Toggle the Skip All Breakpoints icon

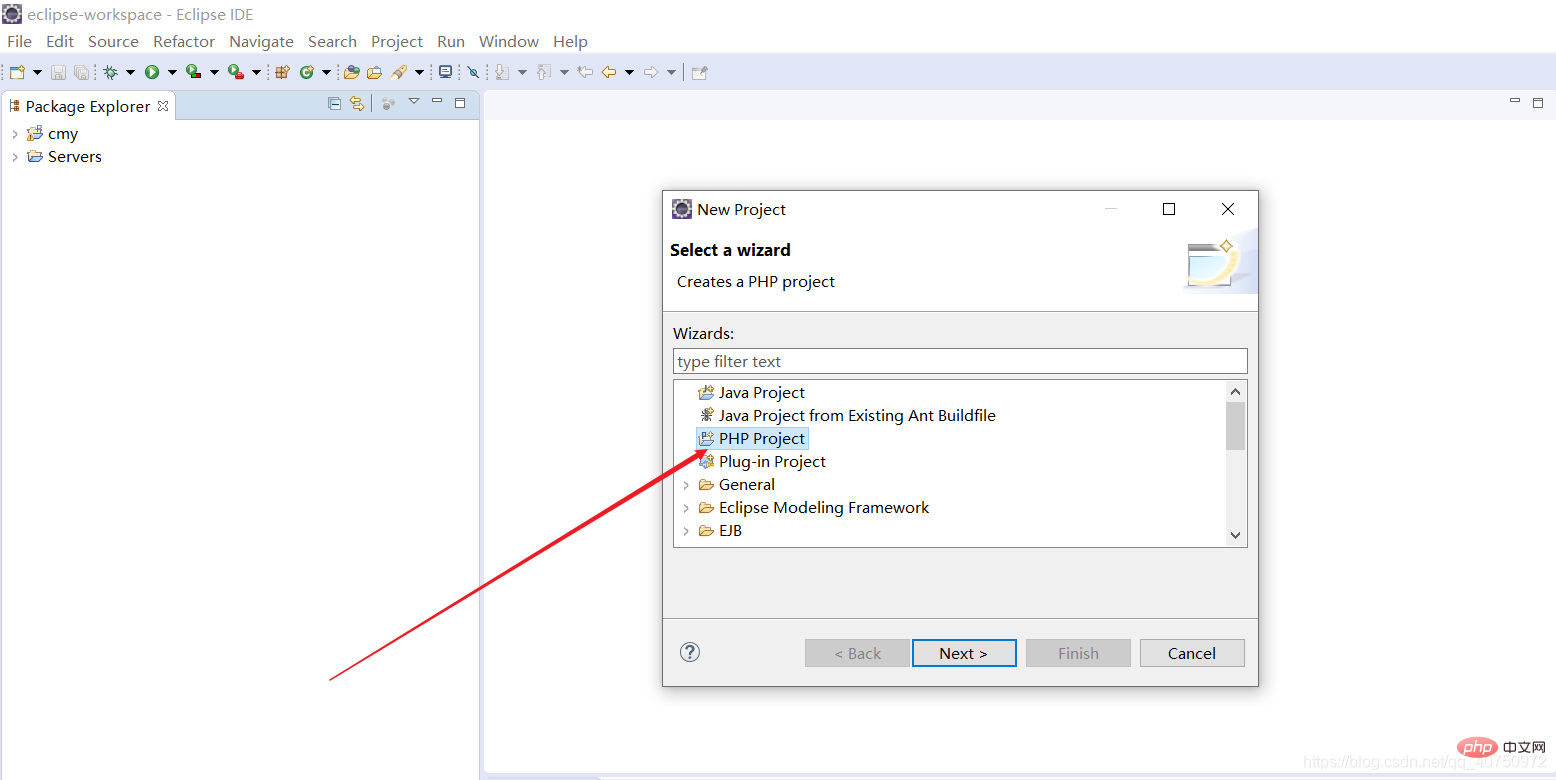(x=474, y=72)
